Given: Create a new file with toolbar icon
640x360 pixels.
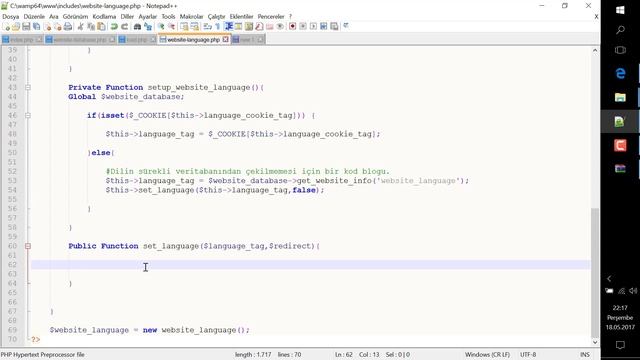Looking at the screenshot, I should point(6,27).
